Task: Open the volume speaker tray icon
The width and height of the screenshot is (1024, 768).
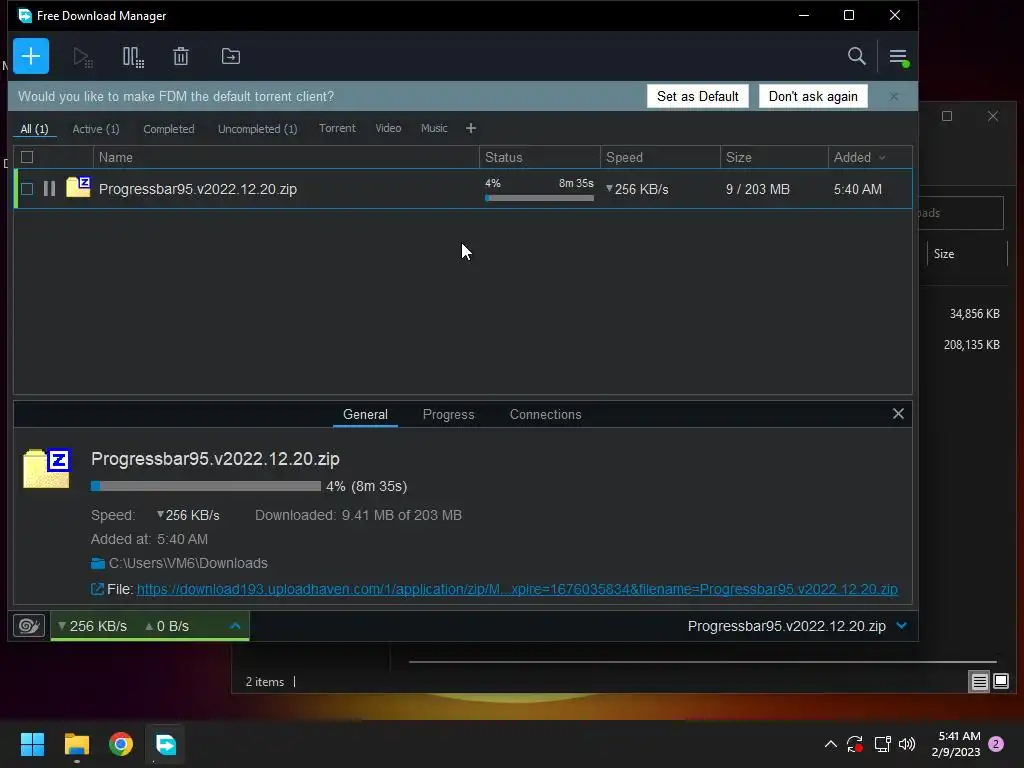Action: pos(906,744)
